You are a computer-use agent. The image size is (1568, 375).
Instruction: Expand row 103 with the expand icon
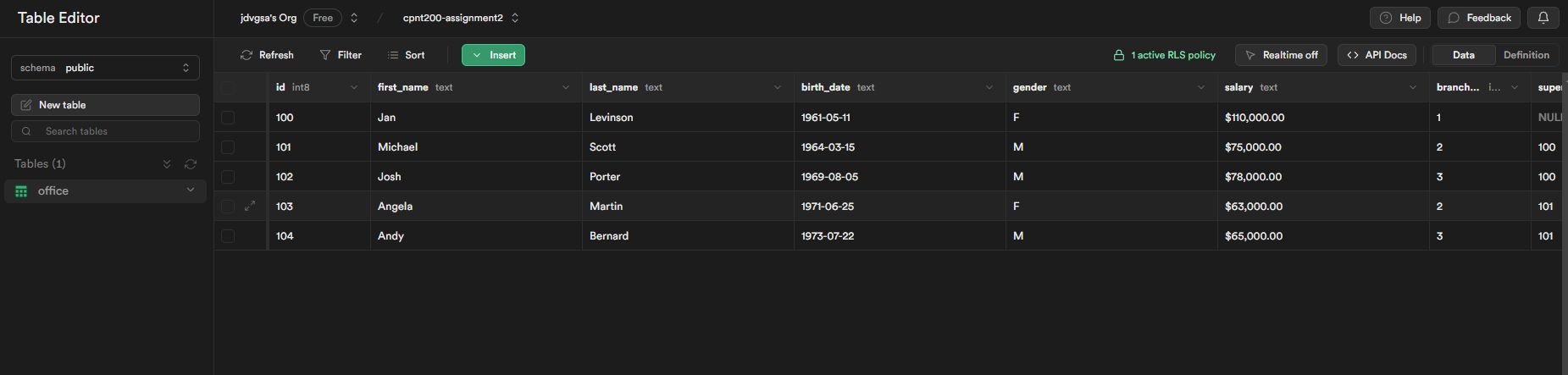(250, 206)
